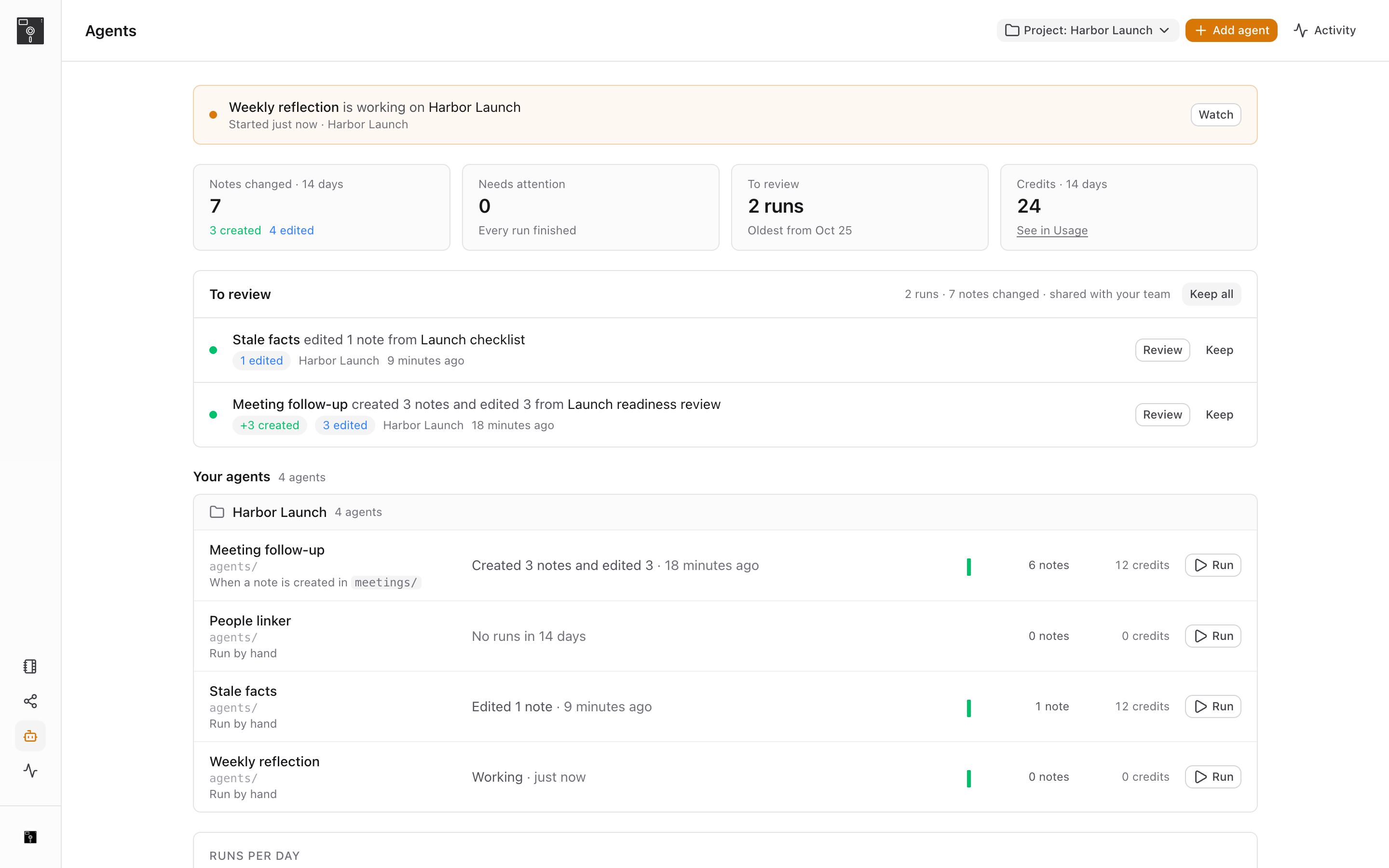Click the meetings/ folder tag

point(386,583)
